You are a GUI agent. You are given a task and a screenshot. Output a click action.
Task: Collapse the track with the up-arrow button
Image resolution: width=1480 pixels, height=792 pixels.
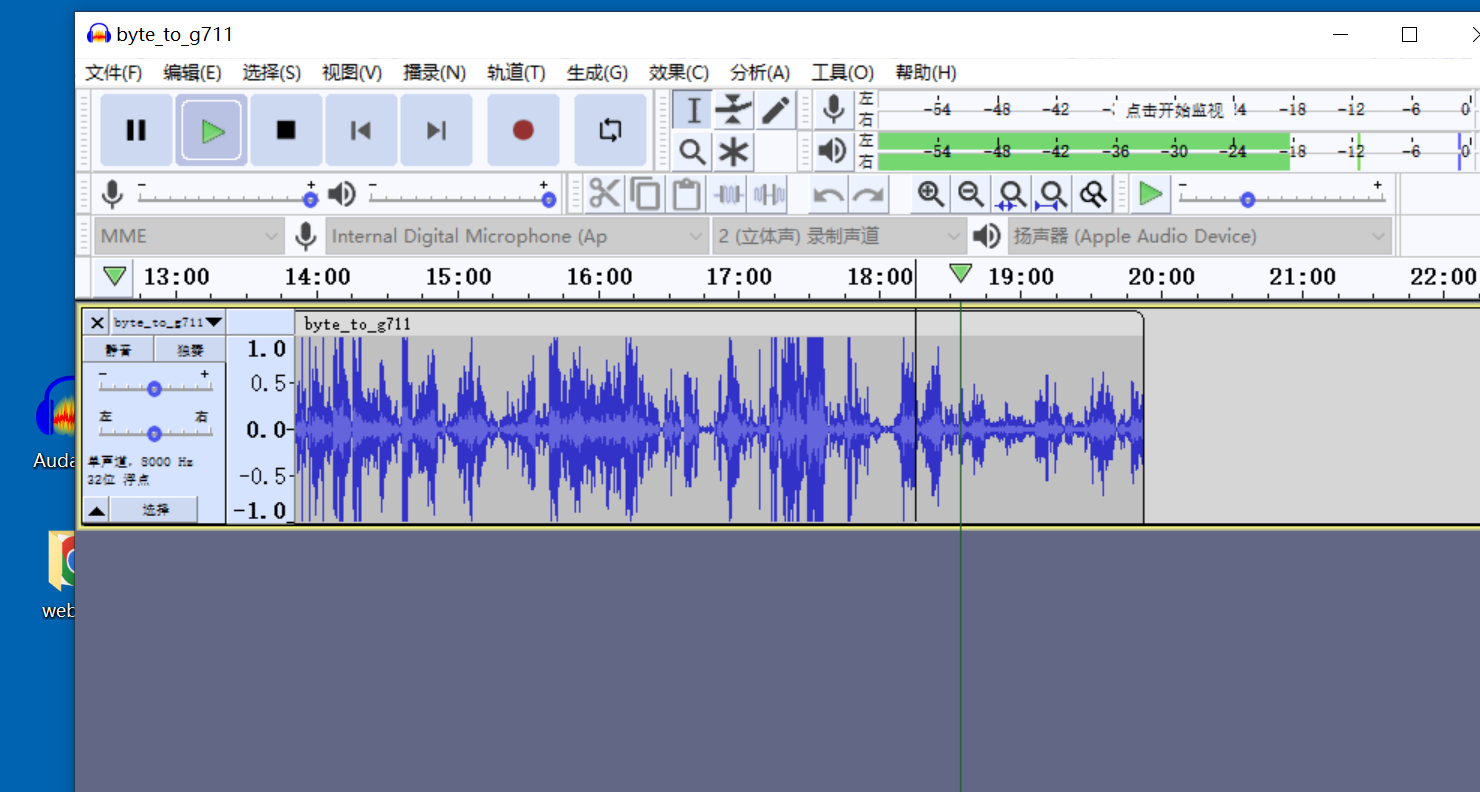[96, 510]
